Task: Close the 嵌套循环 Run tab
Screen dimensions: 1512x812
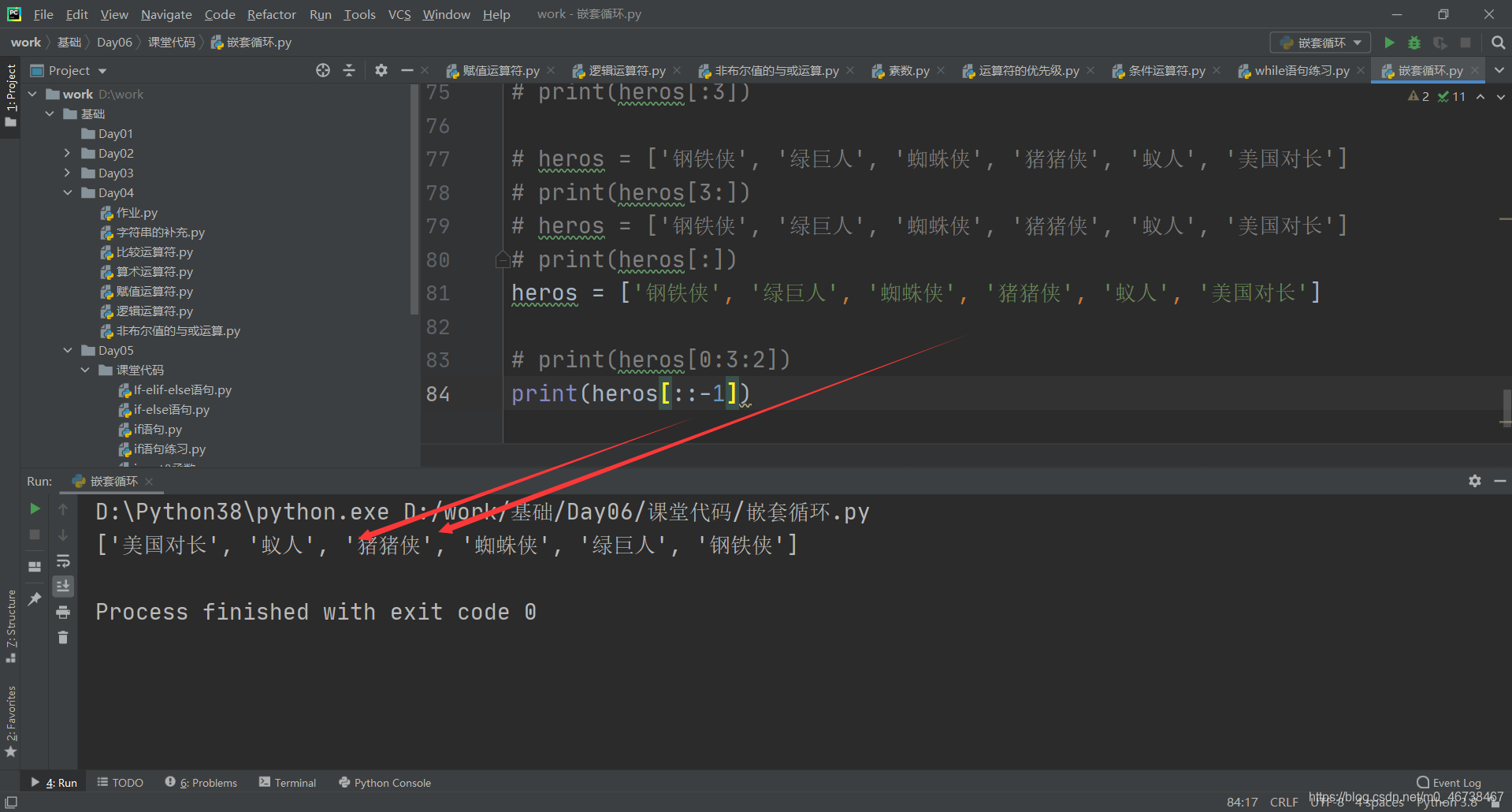Action: 149,481
